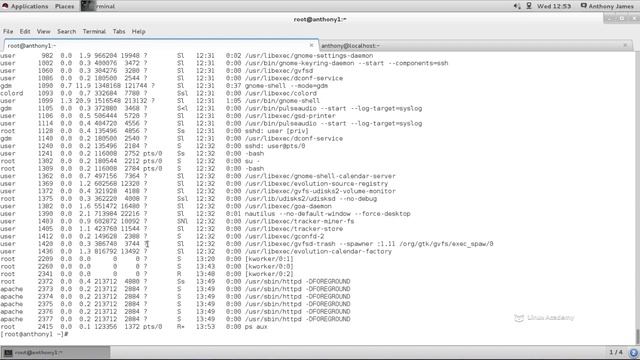Click the /usr/libexec/goa-daemon entry

(288, 206)
